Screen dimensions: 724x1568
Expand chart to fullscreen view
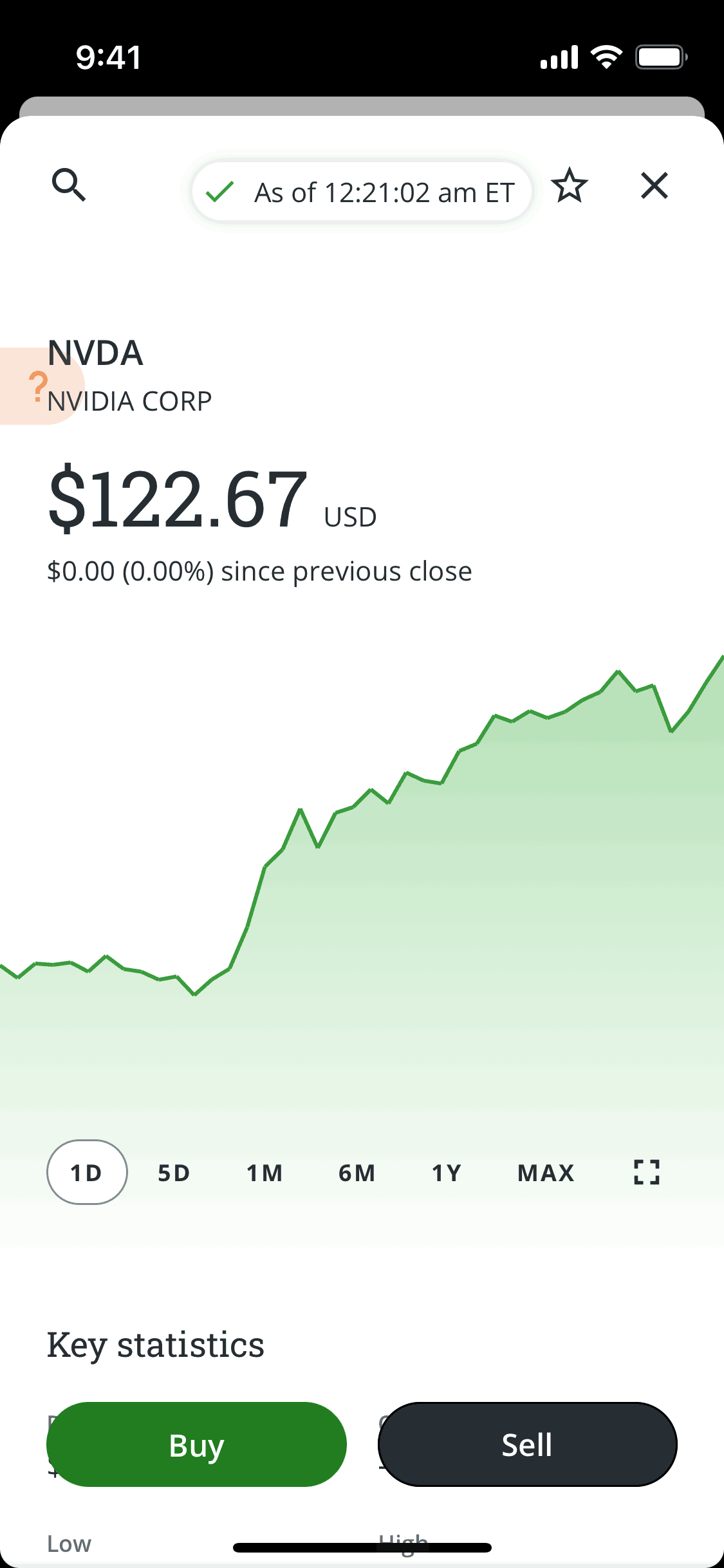[x=646, y=1172]
